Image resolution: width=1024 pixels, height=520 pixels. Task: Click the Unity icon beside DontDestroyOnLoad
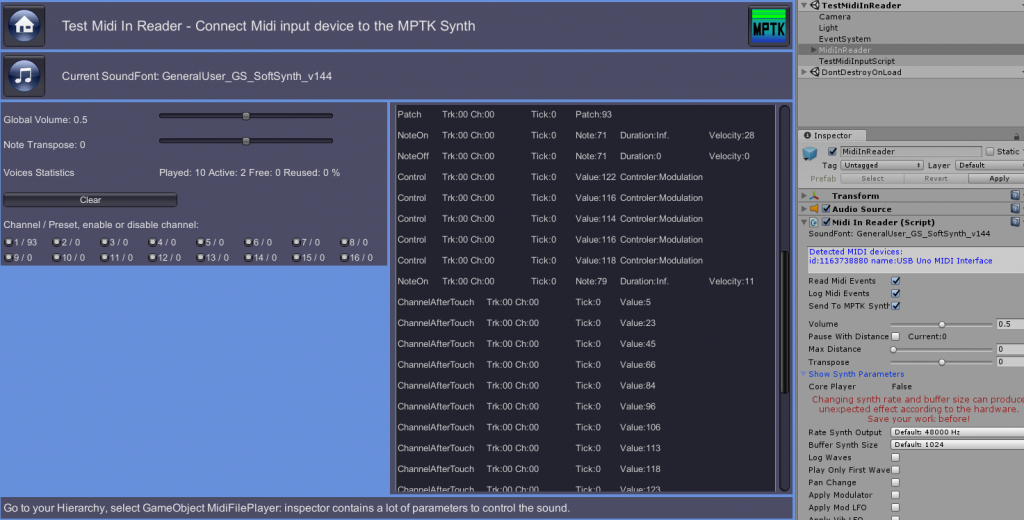tap(815, 72)
